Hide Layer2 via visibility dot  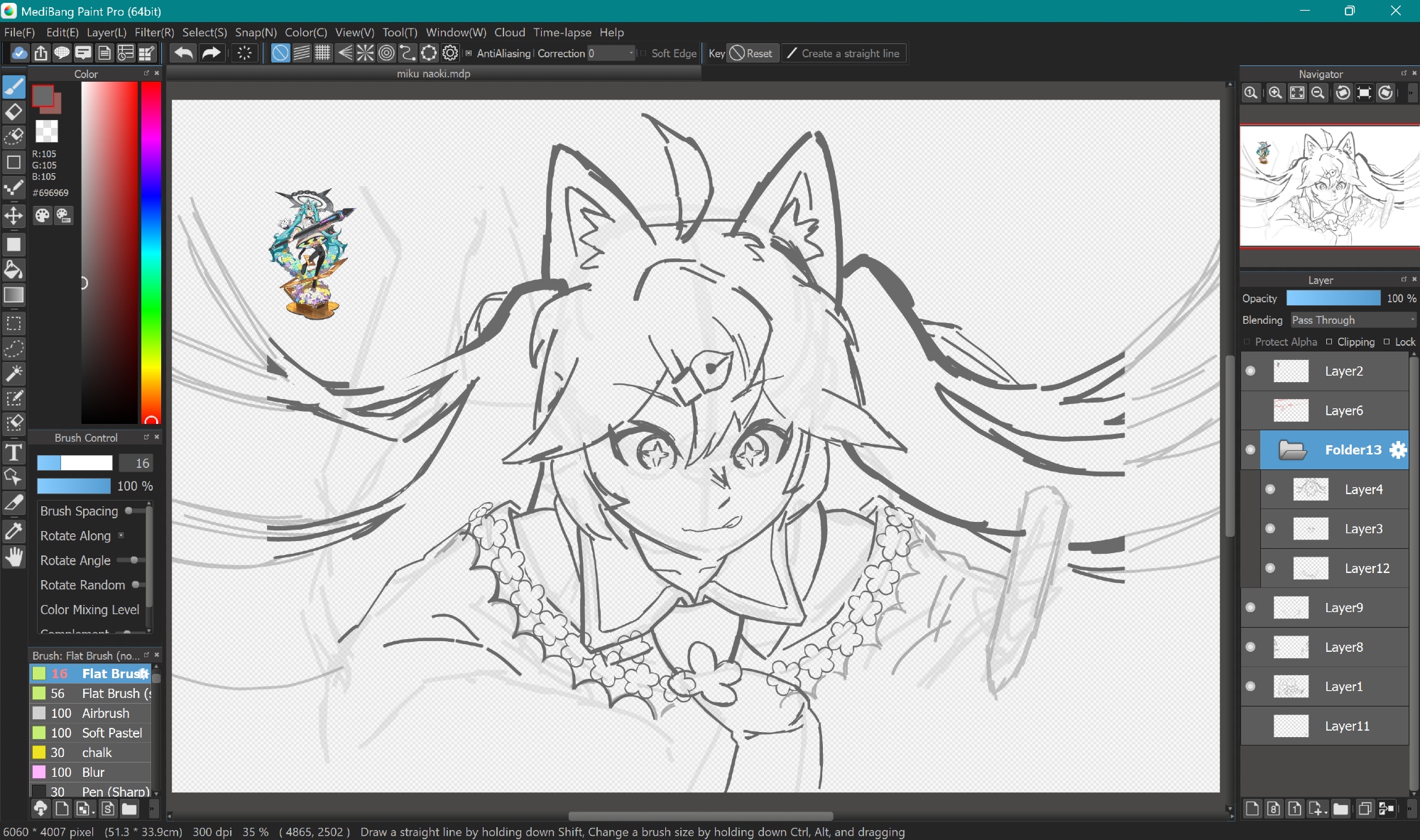1250,371
